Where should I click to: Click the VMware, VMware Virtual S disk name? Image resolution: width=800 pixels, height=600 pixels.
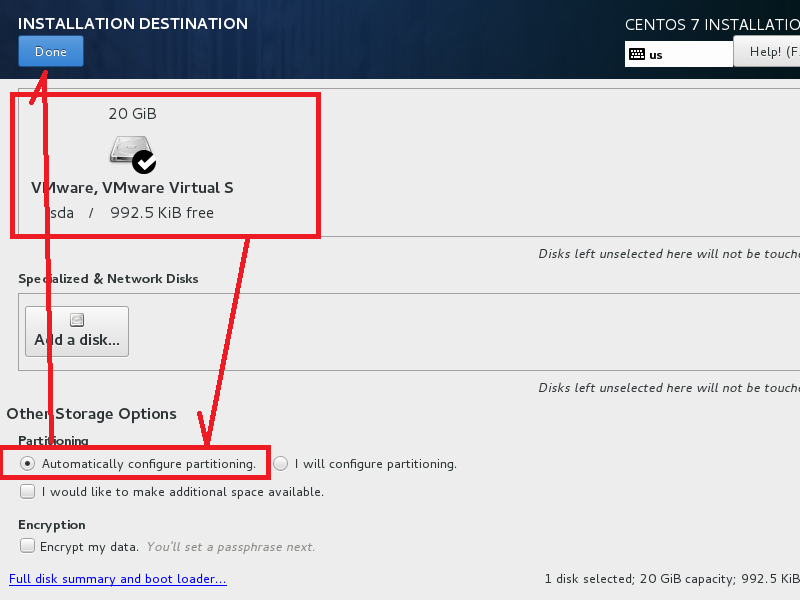pos(132,188)
